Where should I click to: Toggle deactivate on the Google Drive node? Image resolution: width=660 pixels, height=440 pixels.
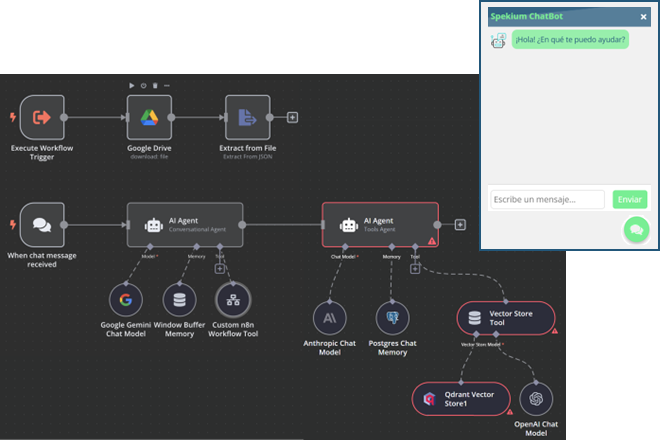144,85
